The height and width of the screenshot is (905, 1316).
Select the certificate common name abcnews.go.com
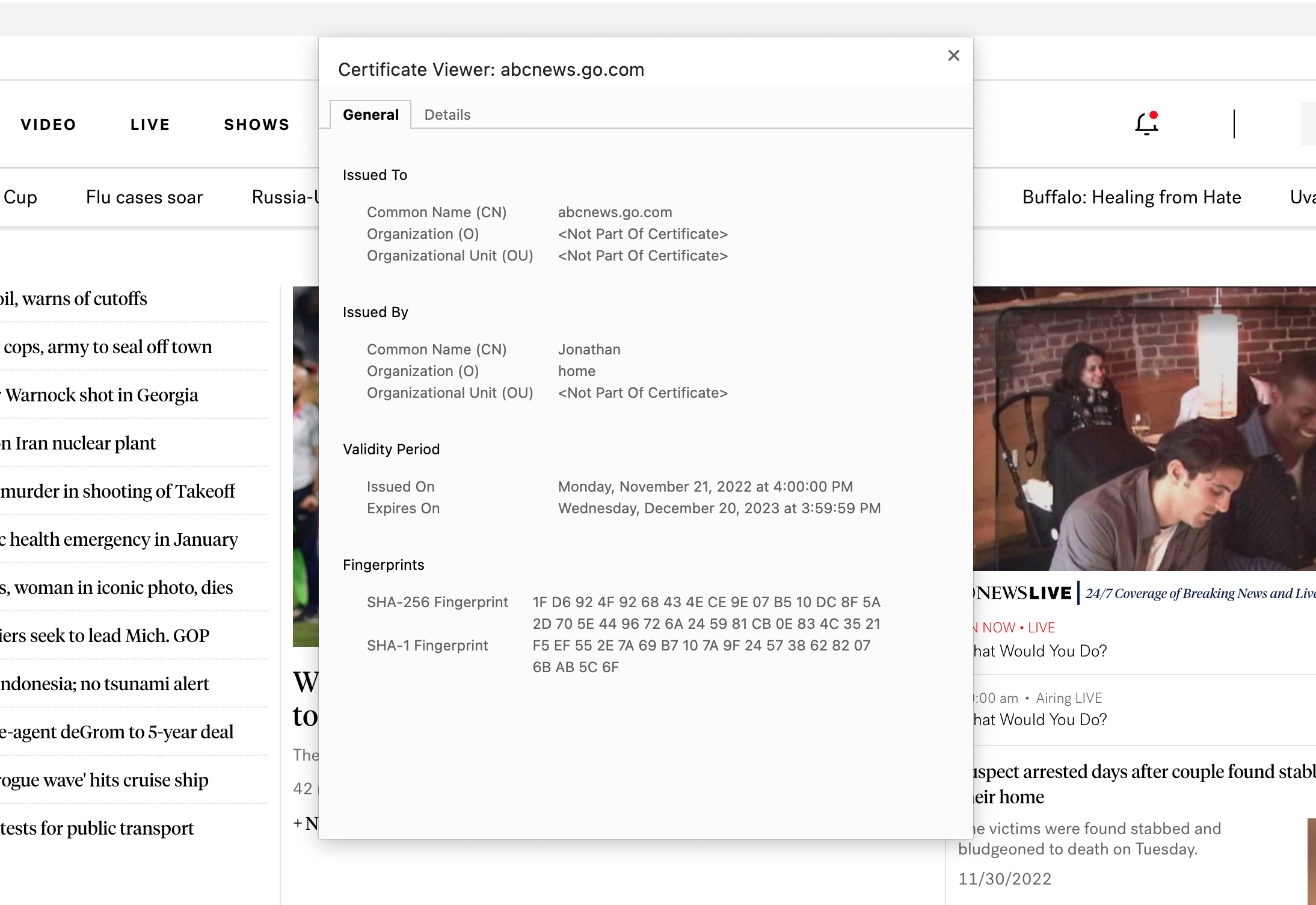click(615, 212)
